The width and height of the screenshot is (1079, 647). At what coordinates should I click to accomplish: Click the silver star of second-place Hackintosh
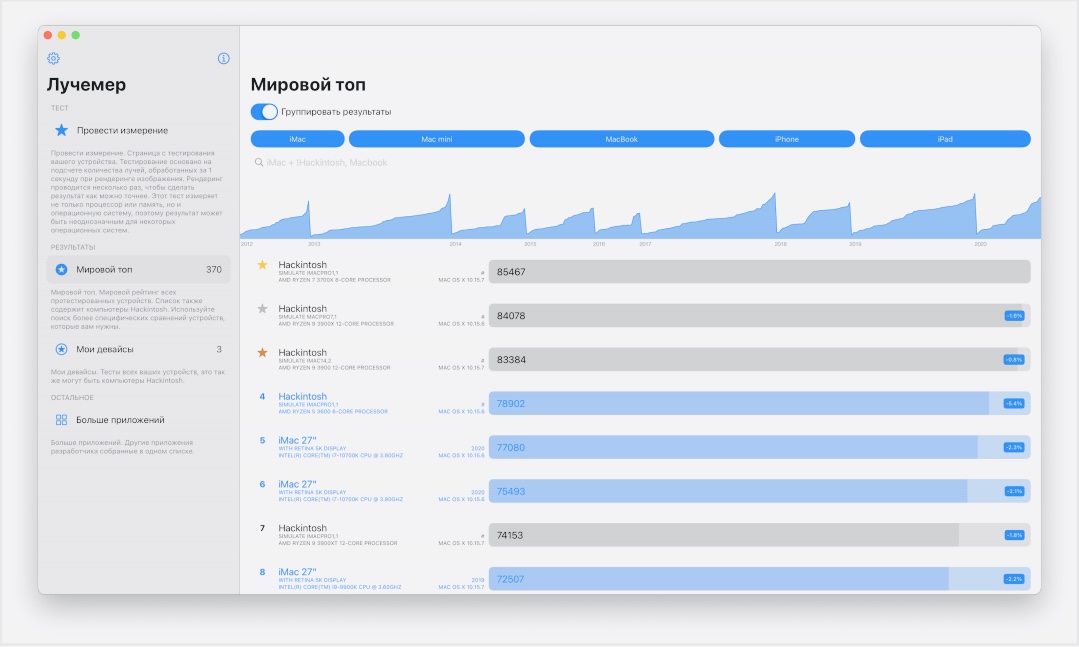(x=262, y=309)
